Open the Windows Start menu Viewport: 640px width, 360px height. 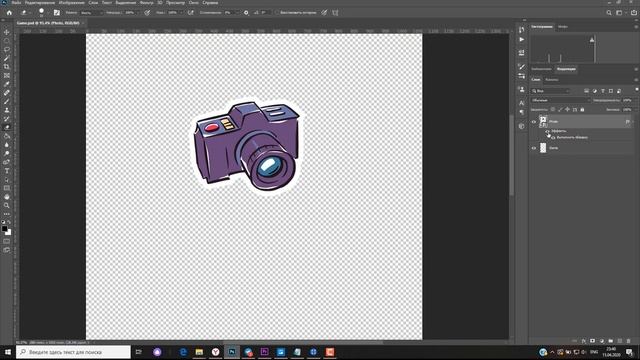click(x=8, y=352)
